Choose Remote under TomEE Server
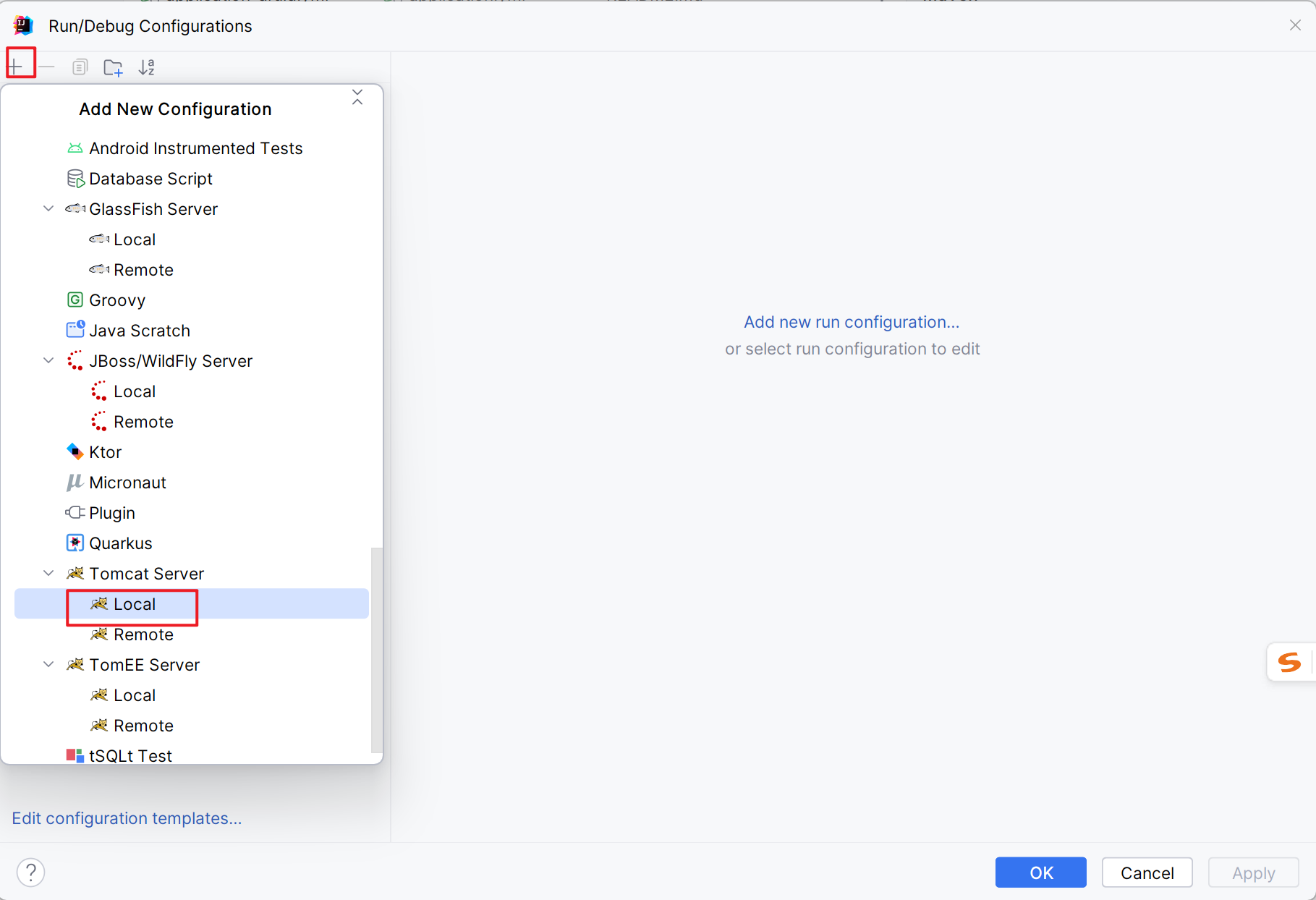Viewport: 1316px width, 900px height. pos(192,726)
